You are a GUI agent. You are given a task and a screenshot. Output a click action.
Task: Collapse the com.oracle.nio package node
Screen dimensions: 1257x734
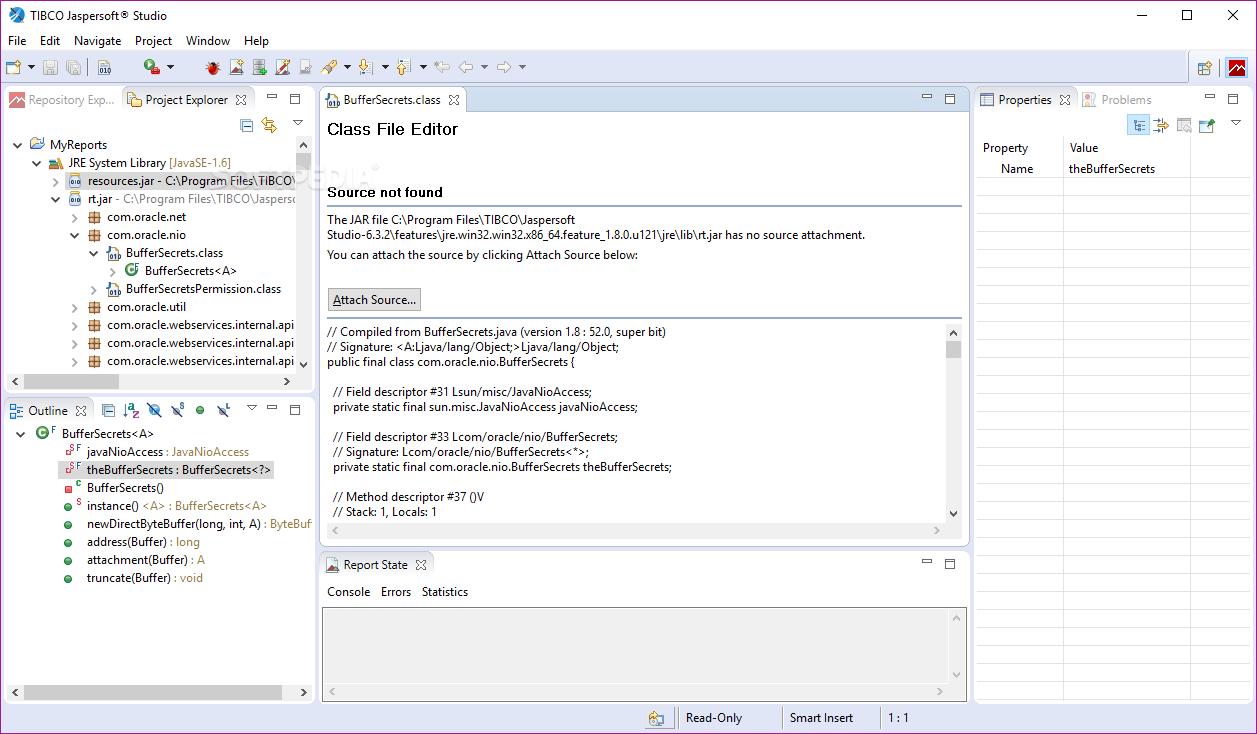75,236
